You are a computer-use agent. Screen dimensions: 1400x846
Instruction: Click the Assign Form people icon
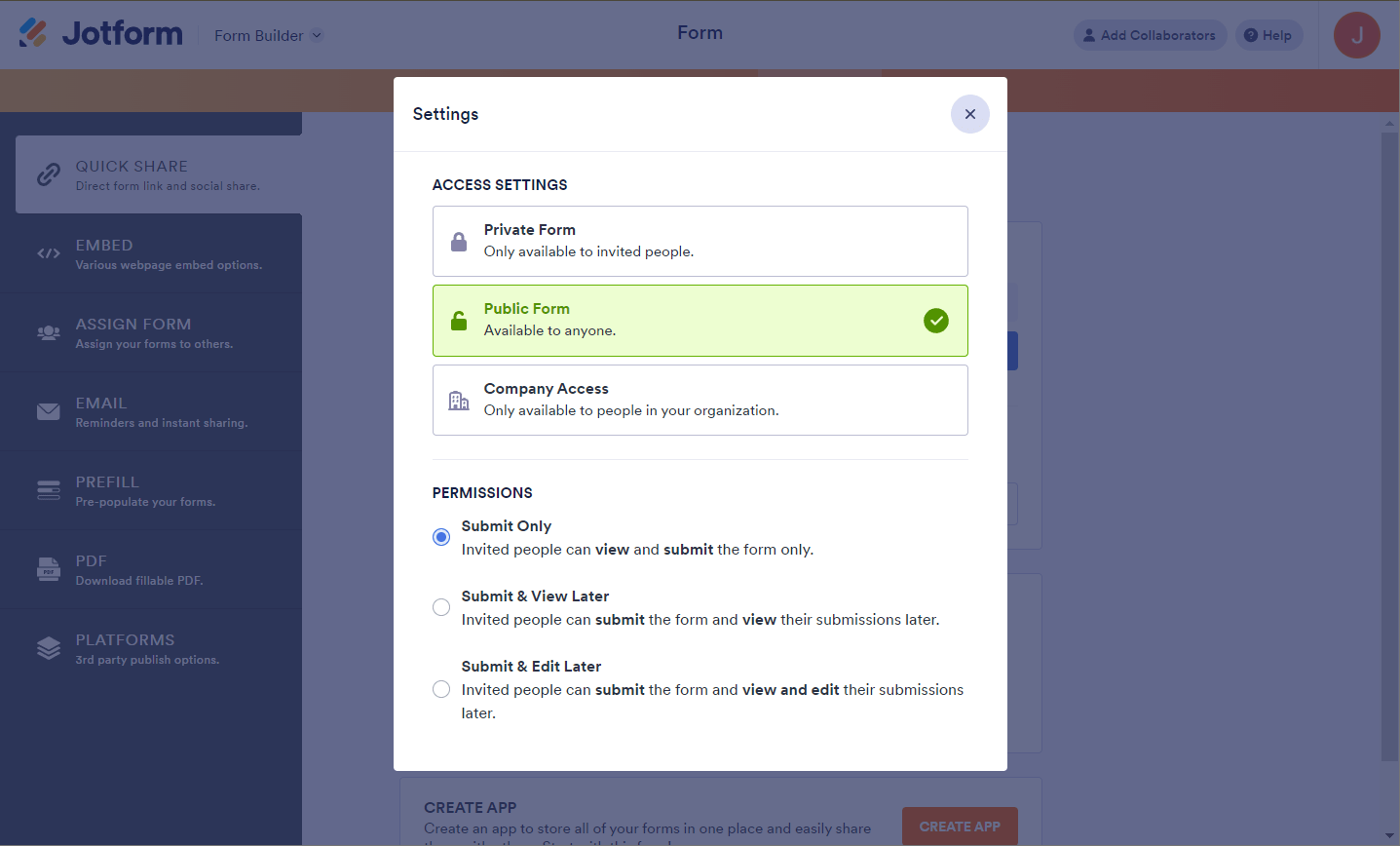(x=49, y=332)
